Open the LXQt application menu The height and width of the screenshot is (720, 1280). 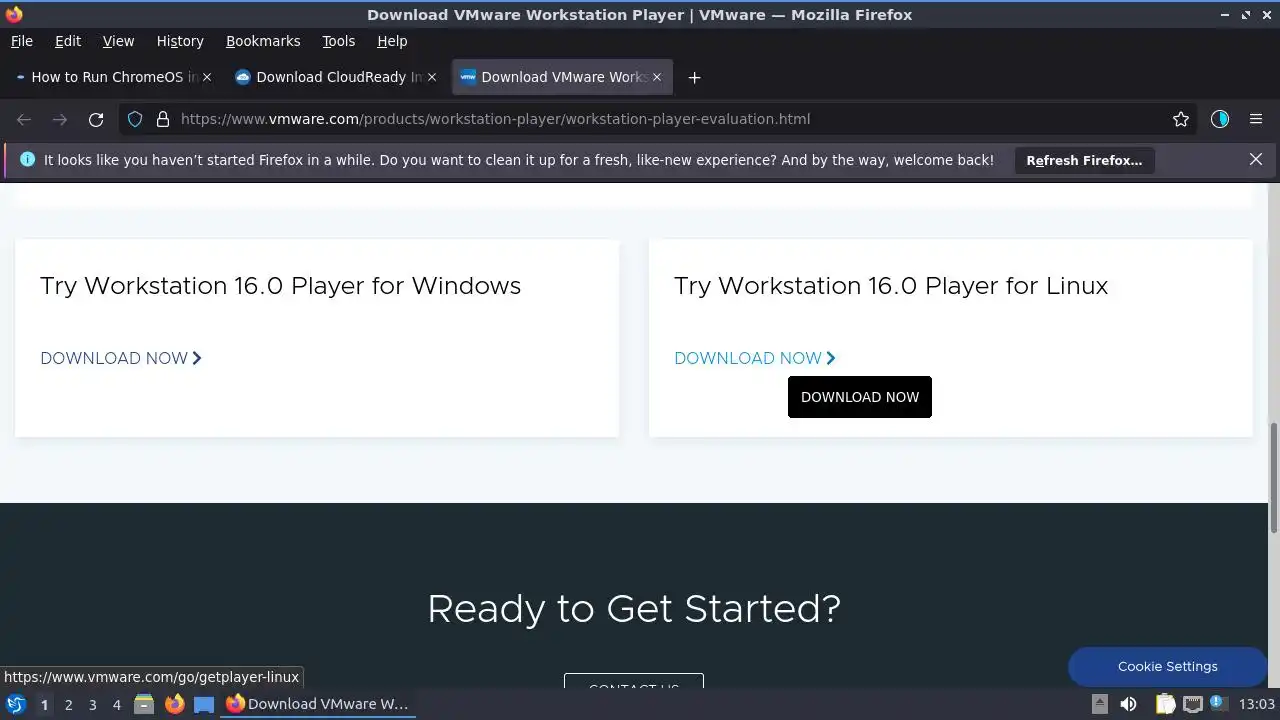click(16, 704)
